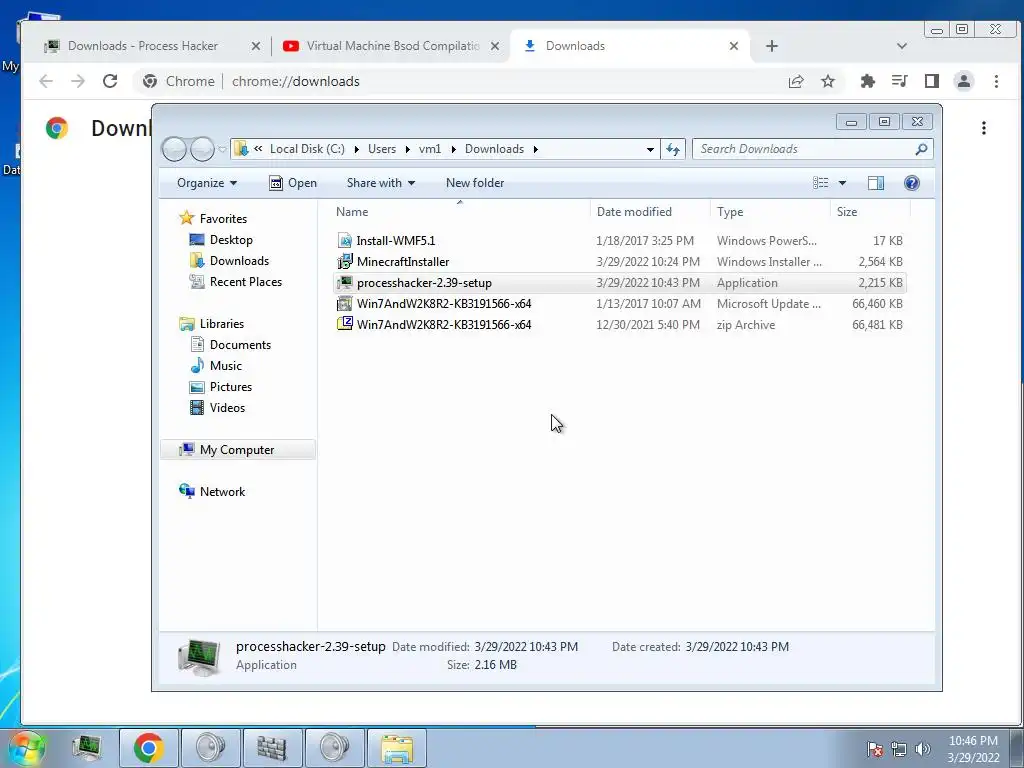This screenshot has height=768, width=1024.
Task: Open address bar previous locations dropdown
Action: [650, 149]
